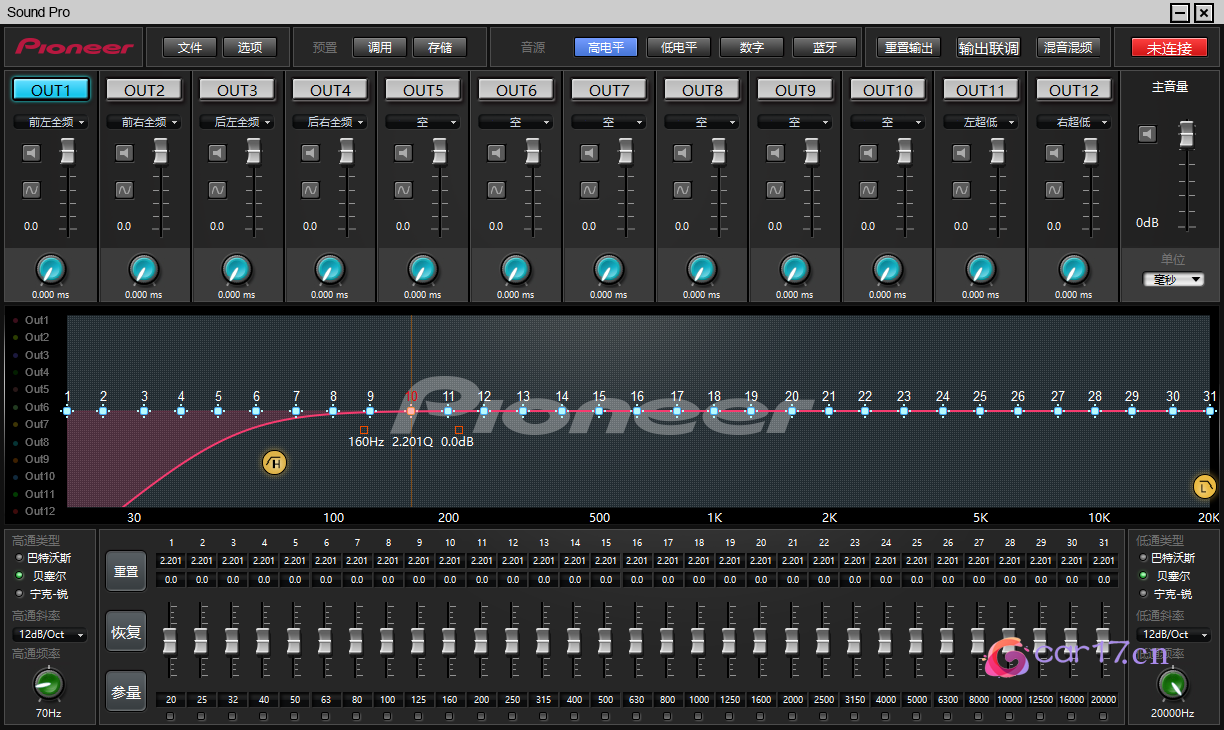The image size is (1224, 730).
Task: Select 高电平 audio source
Action: click(x=606, y=47)
